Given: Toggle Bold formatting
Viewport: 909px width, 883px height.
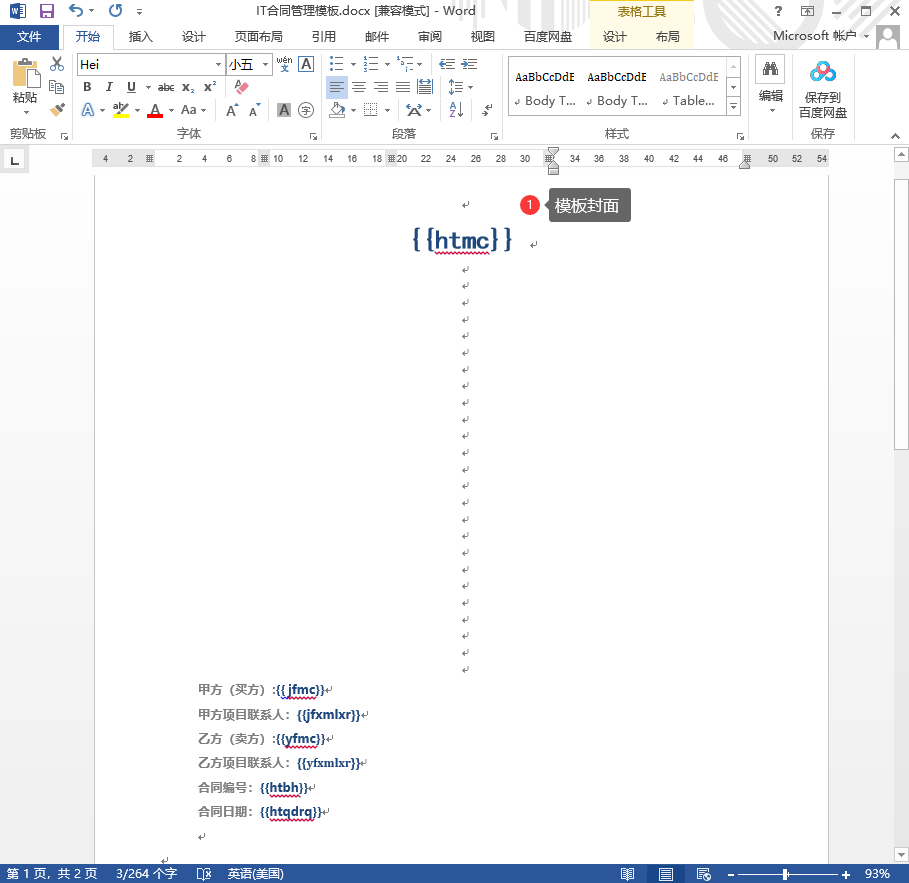Looking at the screenshot, I should [88, 87].
